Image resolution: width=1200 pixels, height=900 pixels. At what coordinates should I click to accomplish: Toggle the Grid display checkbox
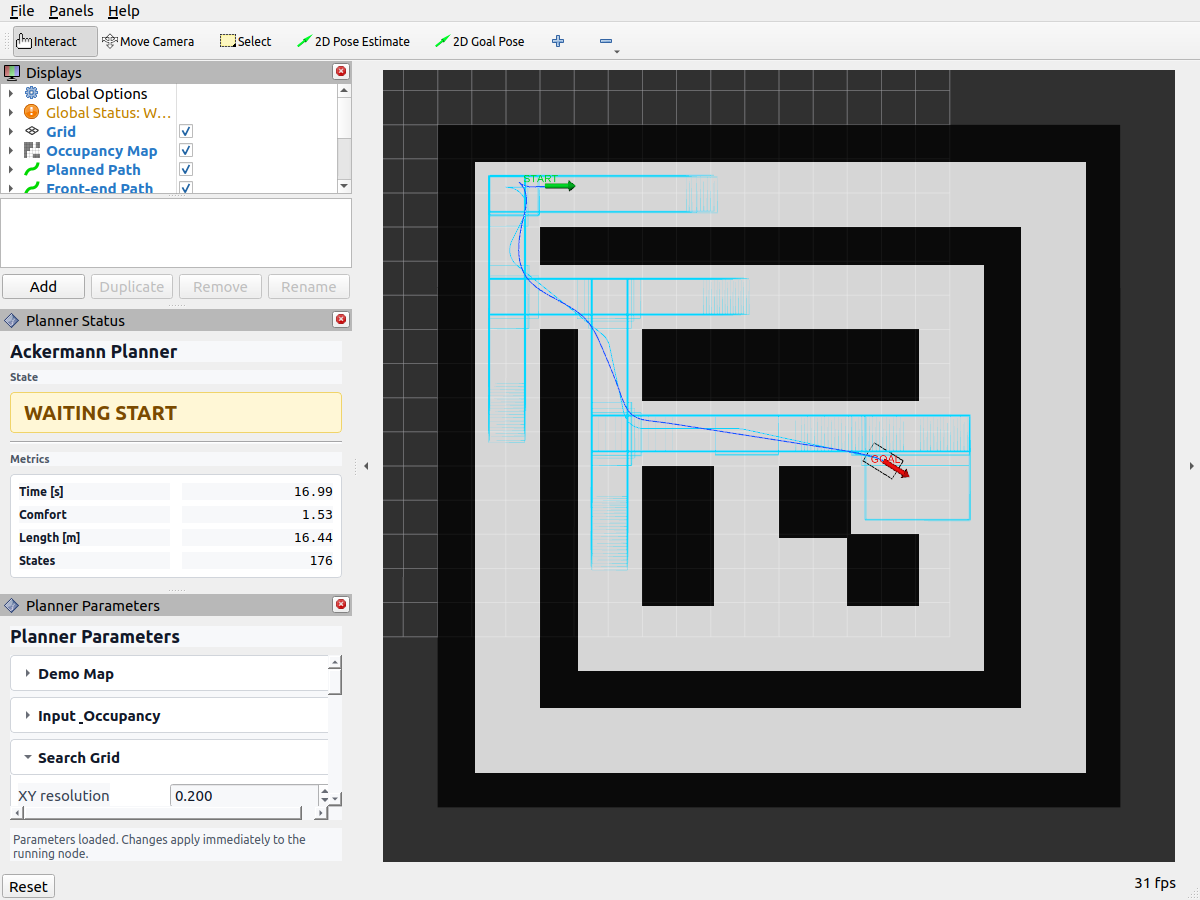point(186,131)
